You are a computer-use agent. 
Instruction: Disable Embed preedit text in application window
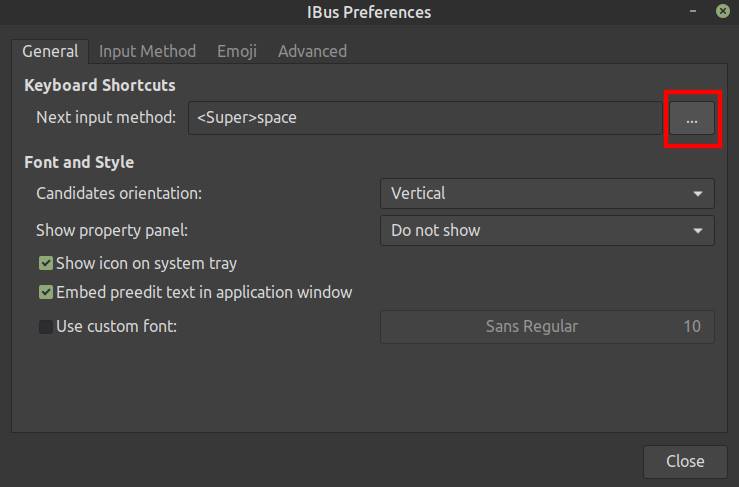[46, 293]
